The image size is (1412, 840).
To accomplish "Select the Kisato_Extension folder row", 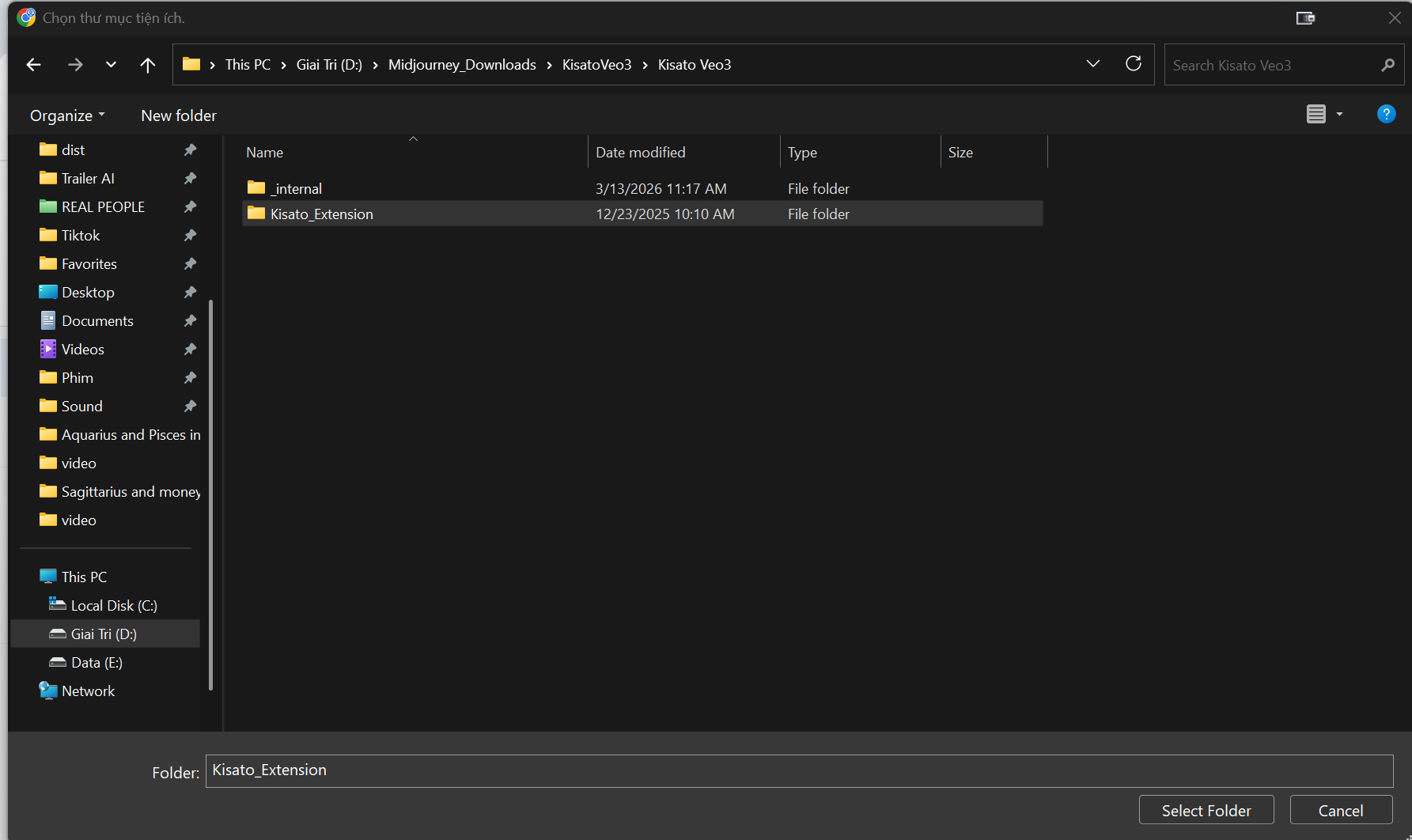I will pyautogui.click(x=642, y=214).
